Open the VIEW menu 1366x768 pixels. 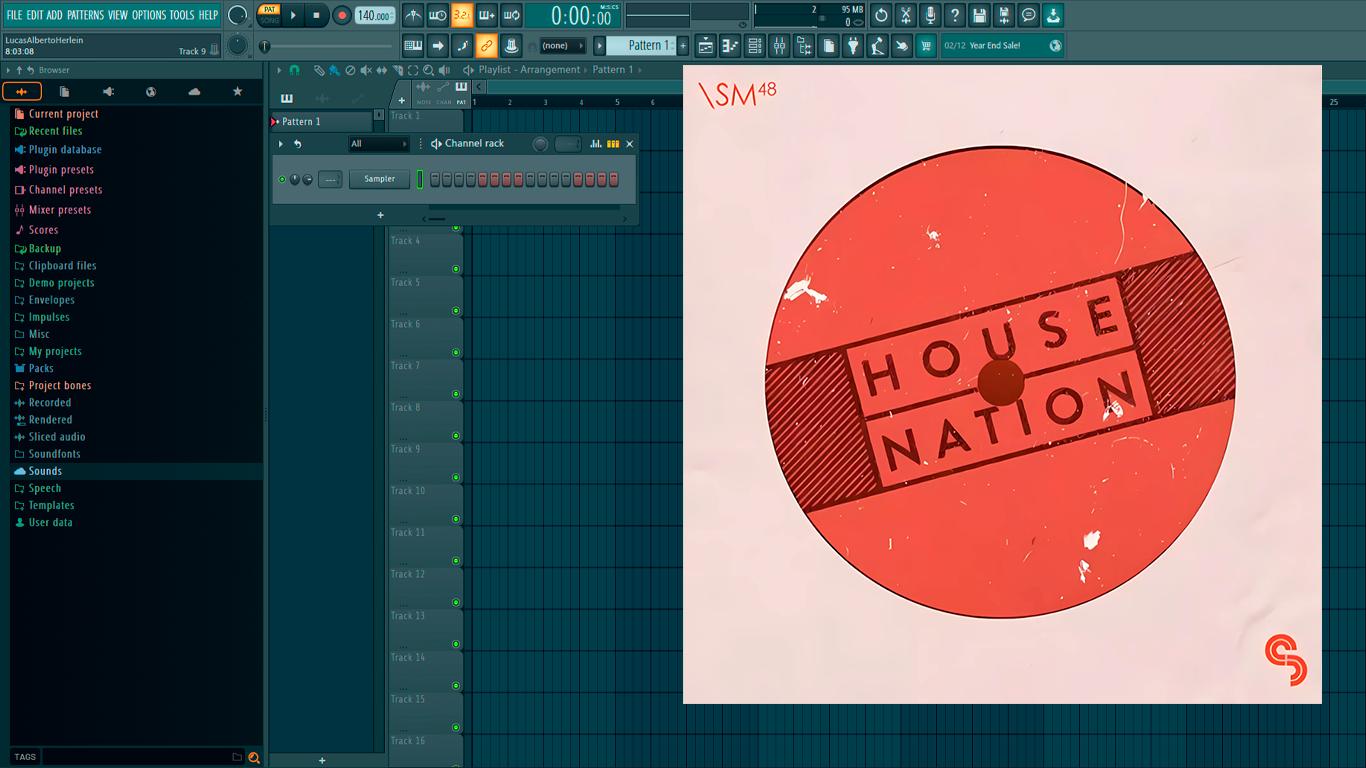pyautogui.click(x=118, y=15)
